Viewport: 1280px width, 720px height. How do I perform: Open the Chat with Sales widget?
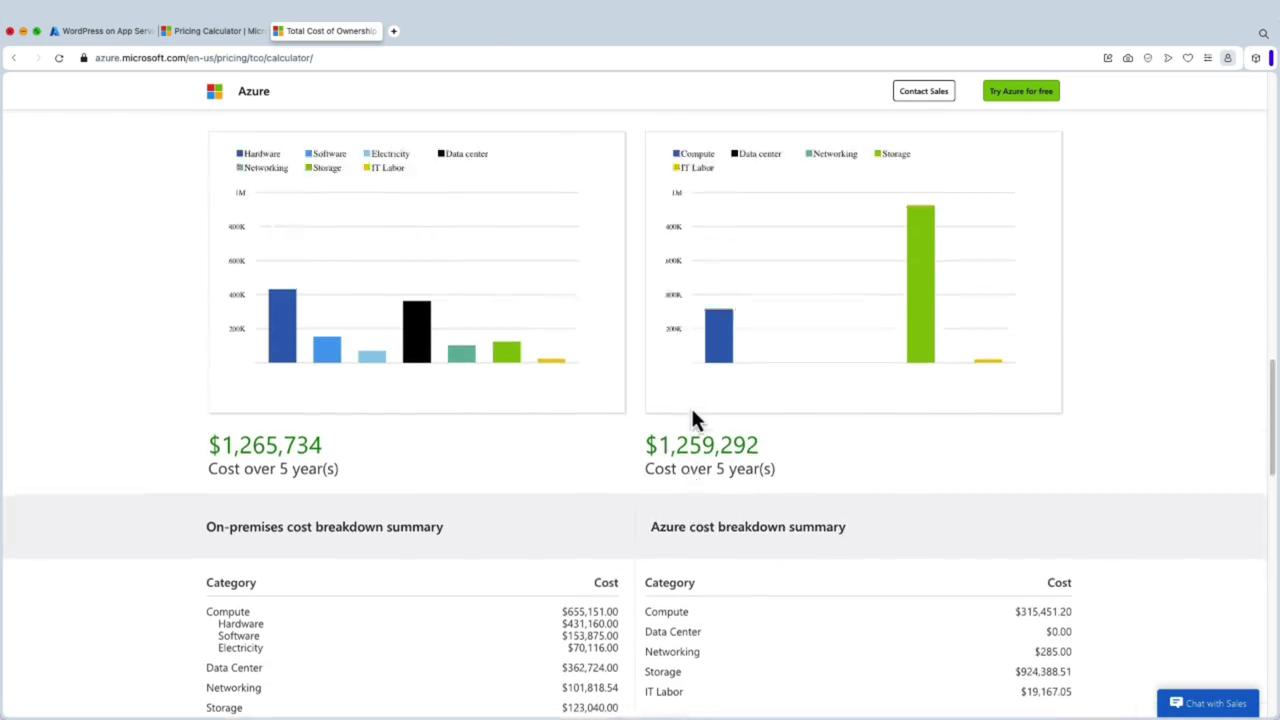pos(1207,703)
